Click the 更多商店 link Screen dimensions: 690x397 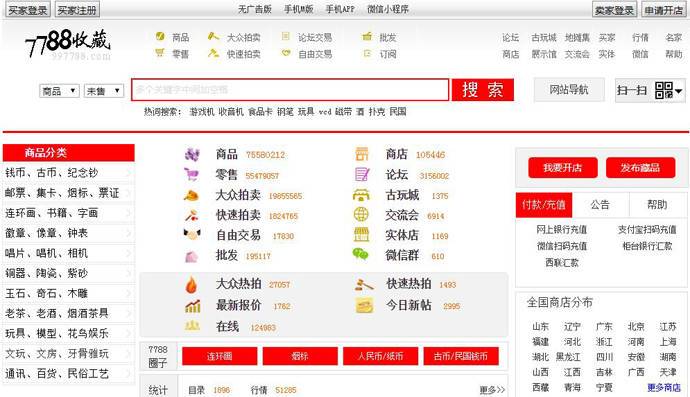tap(664, 387)
